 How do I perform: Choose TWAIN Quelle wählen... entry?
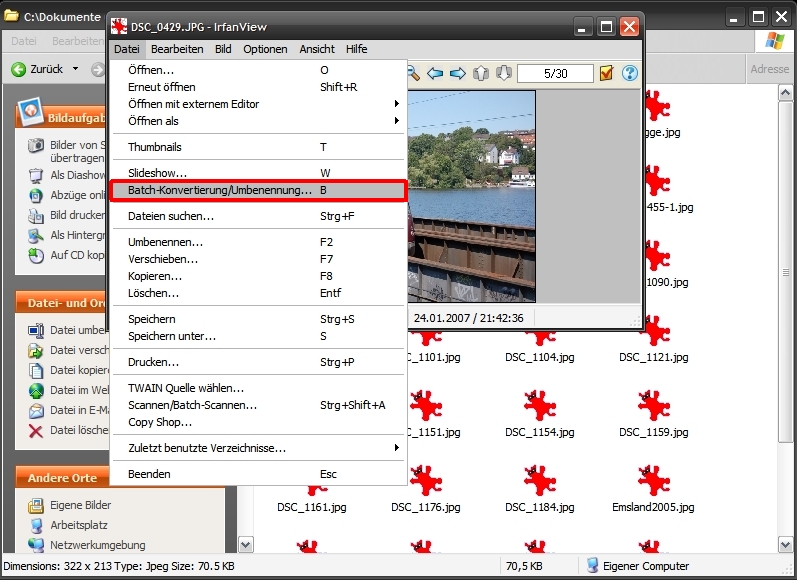259,388
